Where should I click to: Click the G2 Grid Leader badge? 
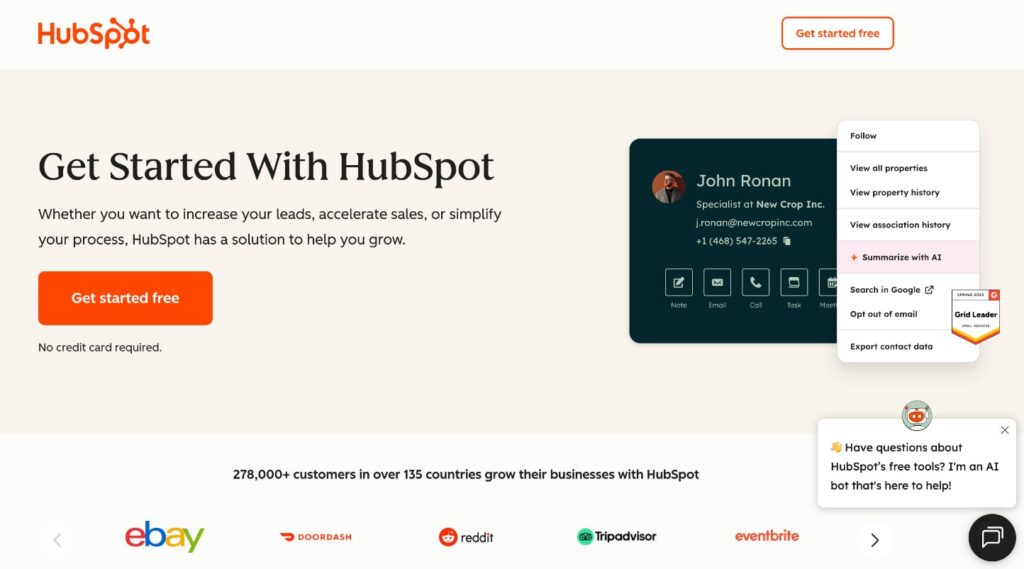coord(976,316)
